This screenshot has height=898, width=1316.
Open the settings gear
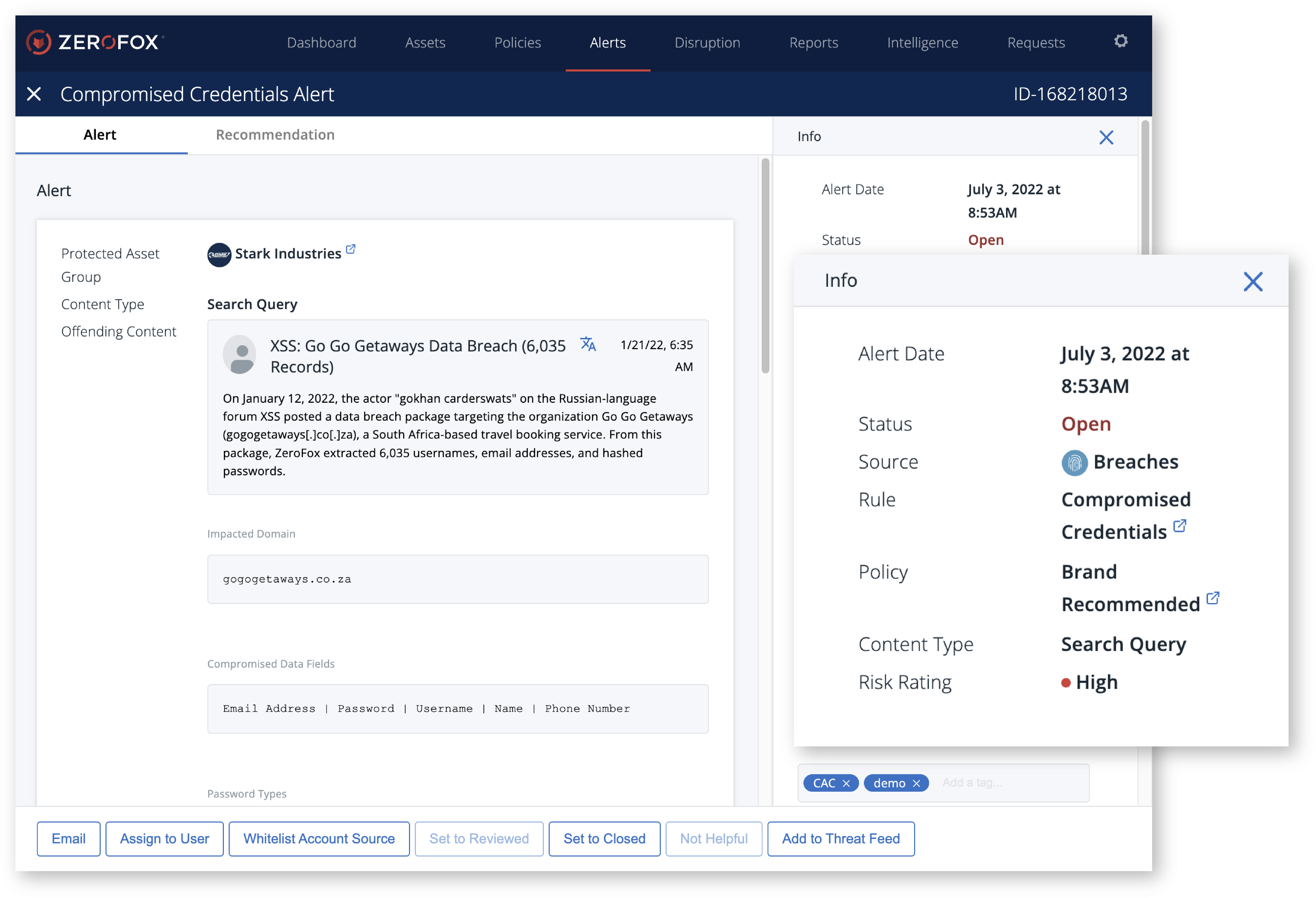1121,41
